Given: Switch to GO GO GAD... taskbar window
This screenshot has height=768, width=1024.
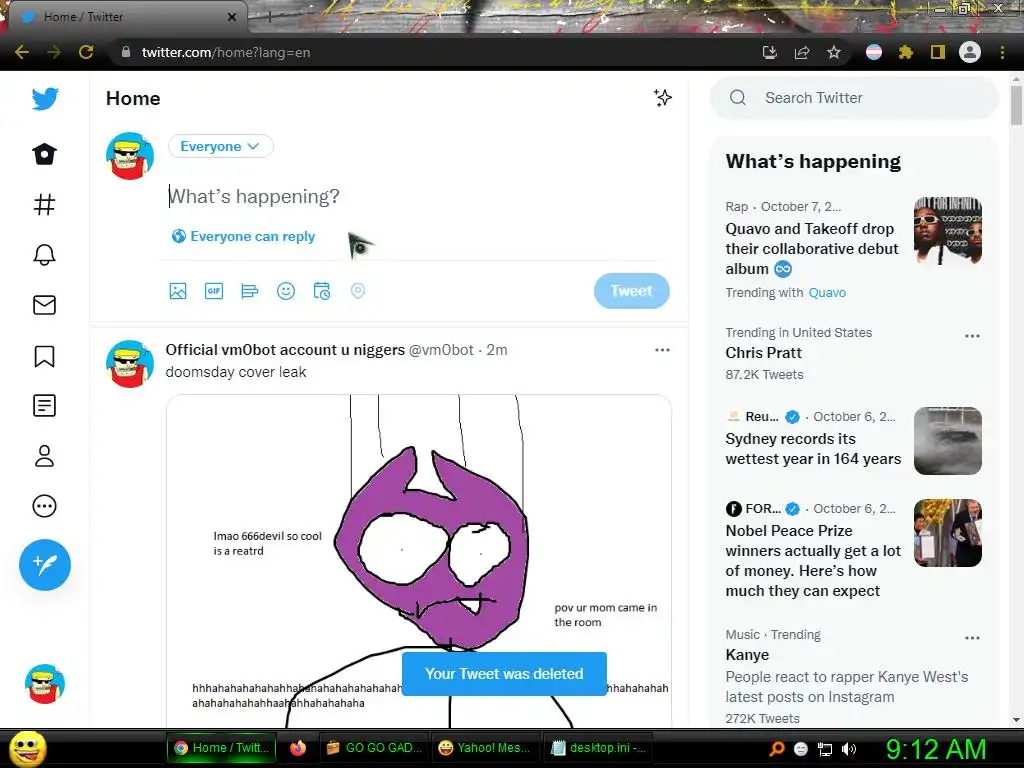Looking at the screenshot, I should tap(374, 748).
